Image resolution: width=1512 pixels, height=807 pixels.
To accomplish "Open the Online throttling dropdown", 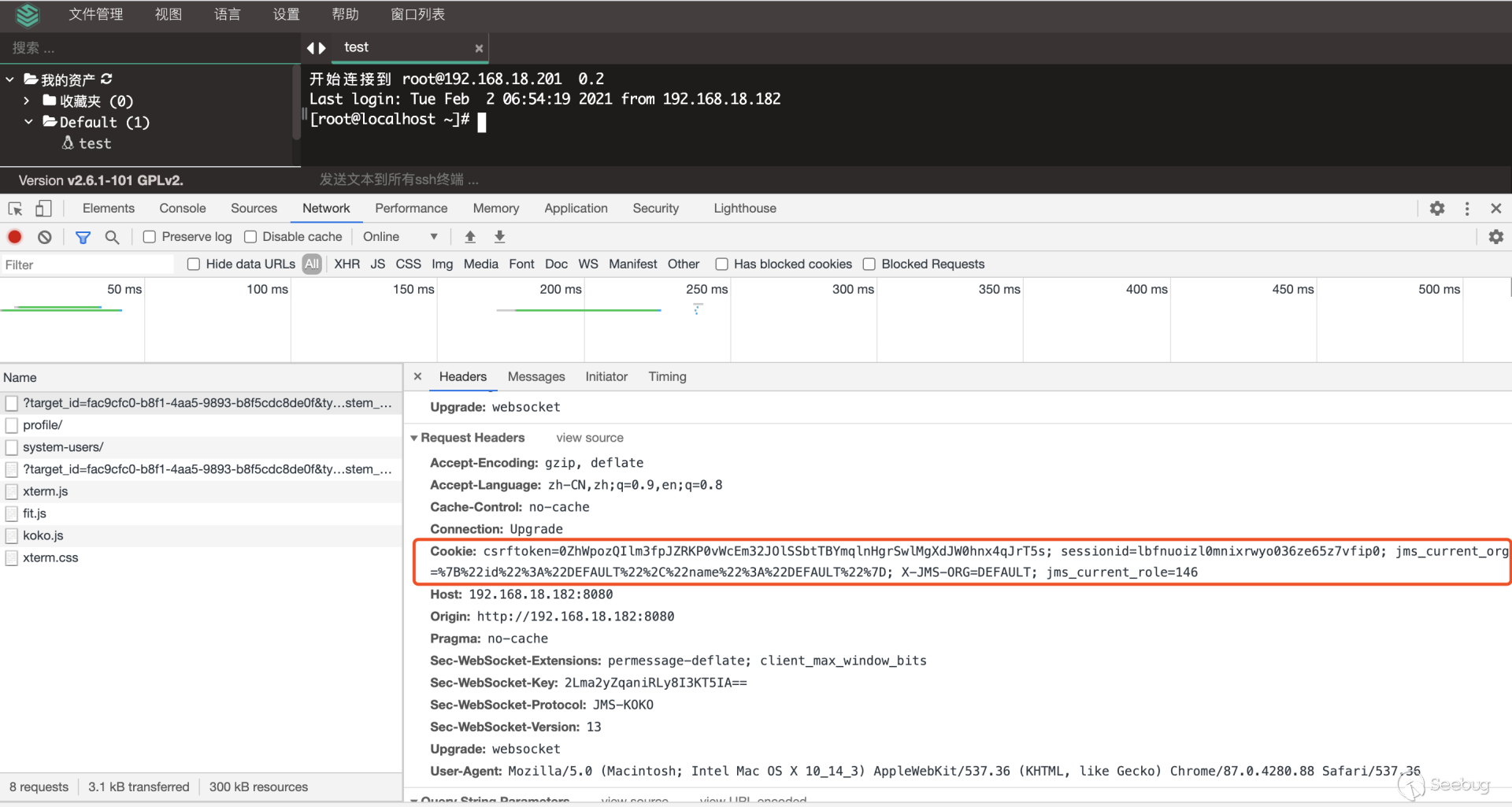I will coord(400,237).
